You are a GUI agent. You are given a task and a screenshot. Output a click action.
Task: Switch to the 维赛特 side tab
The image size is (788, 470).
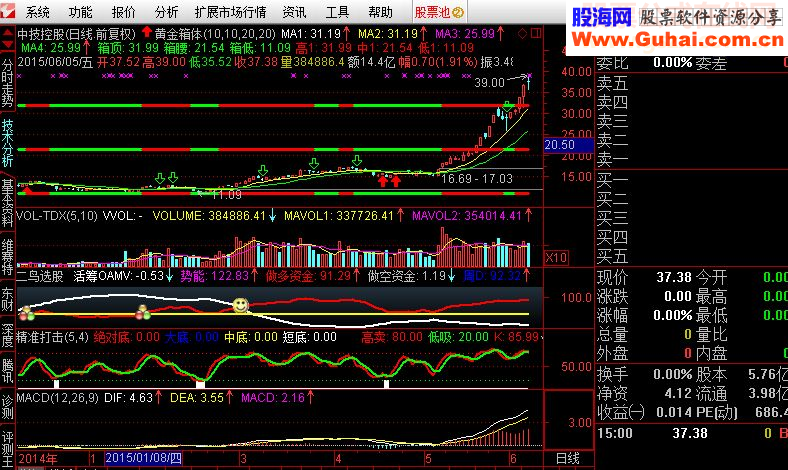pyautogui.click(x=7, y=256)
